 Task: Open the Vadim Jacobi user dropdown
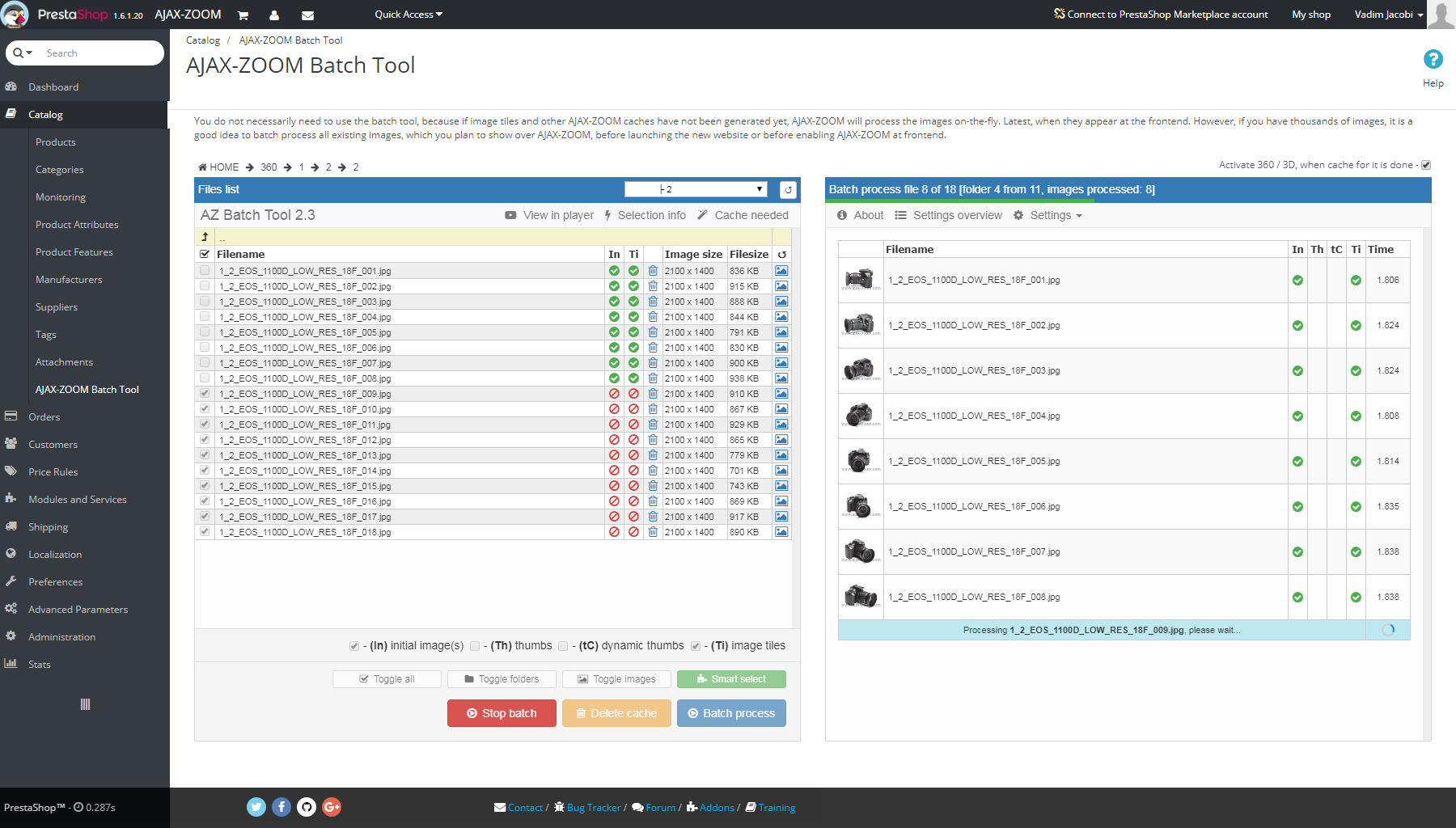(1389, 15)
